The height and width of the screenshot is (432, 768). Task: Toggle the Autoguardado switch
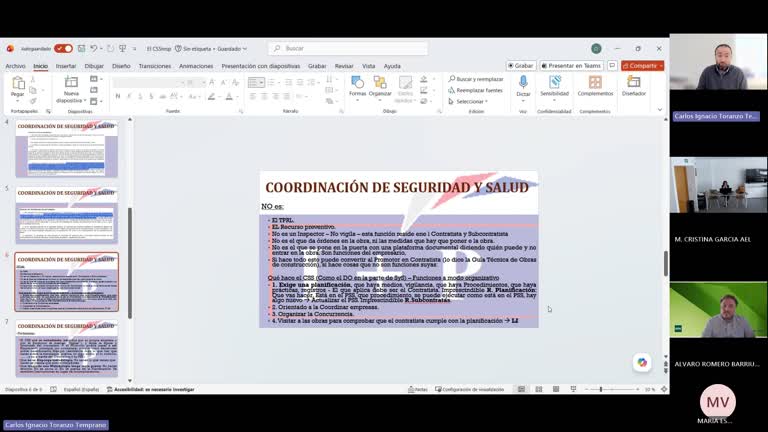[x=63, y=48]
